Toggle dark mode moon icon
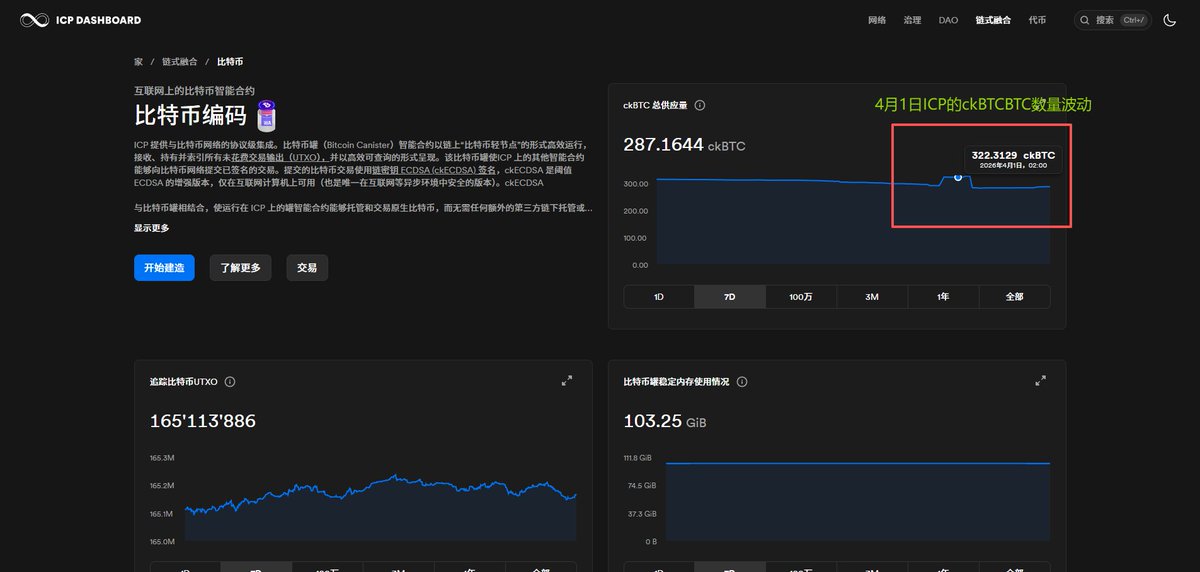The height and width of the screenshot is (572, 1200). coord(1170,20)
